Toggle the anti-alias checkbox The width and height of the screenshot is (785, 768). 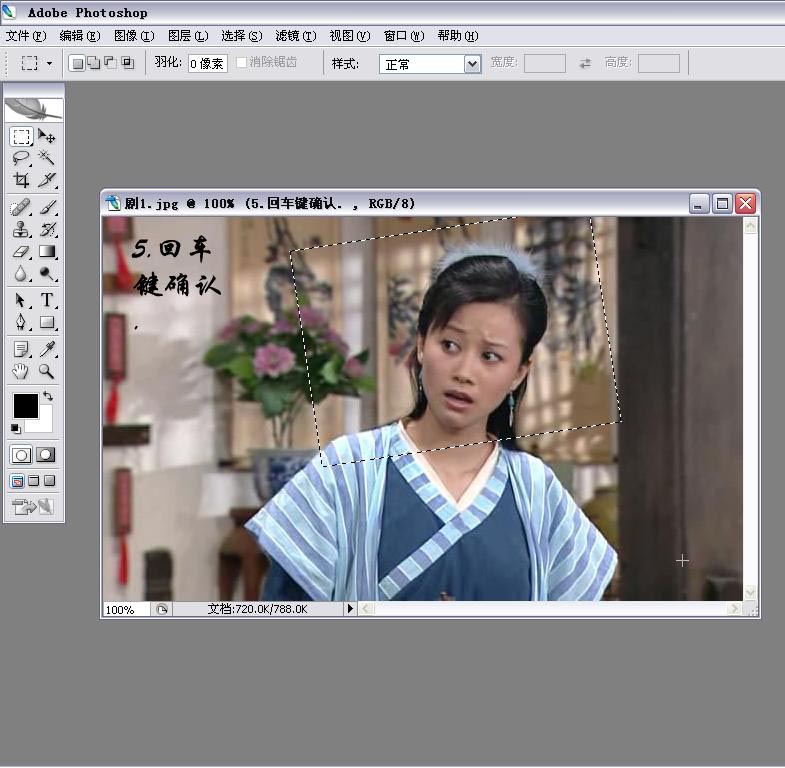(x=241, y=63)
